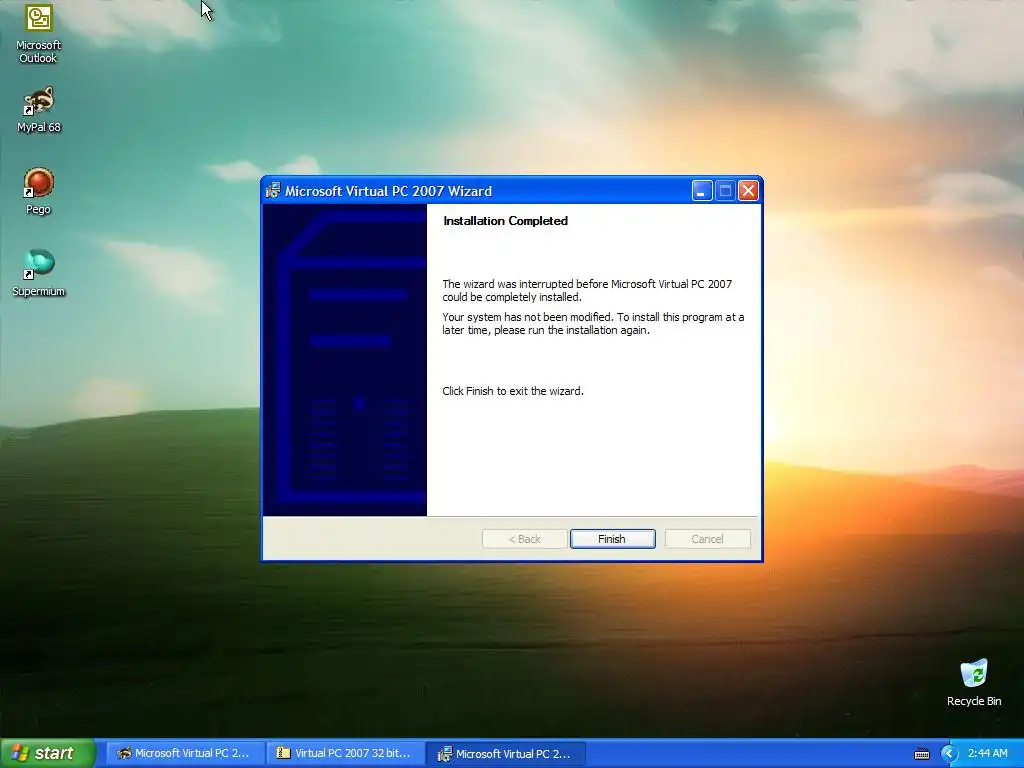Minimize the Virtual PC 2007 Wizard window
Image resolution: width=1024 pixels, height=768 pixels.
coord(701,191)
